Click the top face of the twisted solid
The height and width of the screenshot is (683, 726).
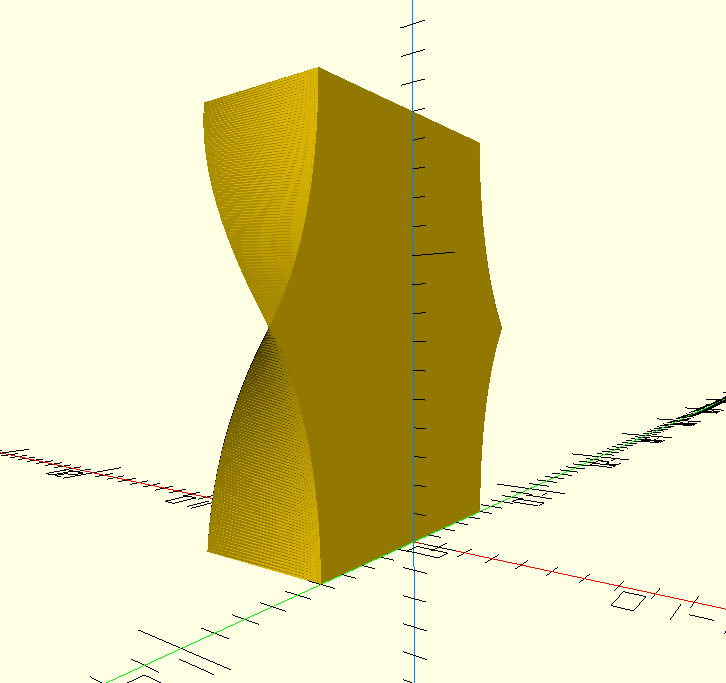coord(262,87)
